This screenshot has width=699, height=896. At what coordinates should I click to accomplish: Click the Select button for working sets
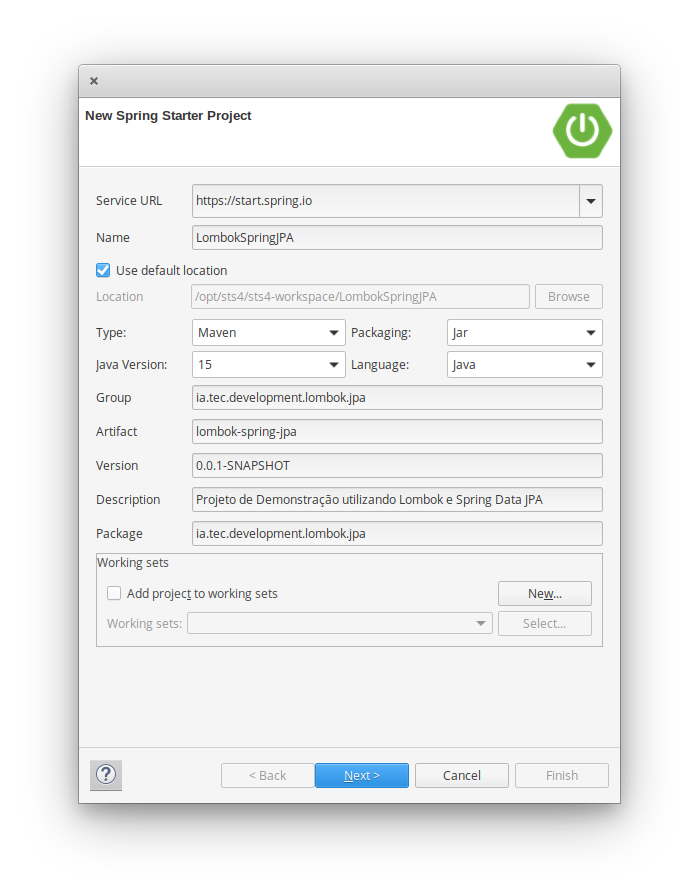click(544, 623)
